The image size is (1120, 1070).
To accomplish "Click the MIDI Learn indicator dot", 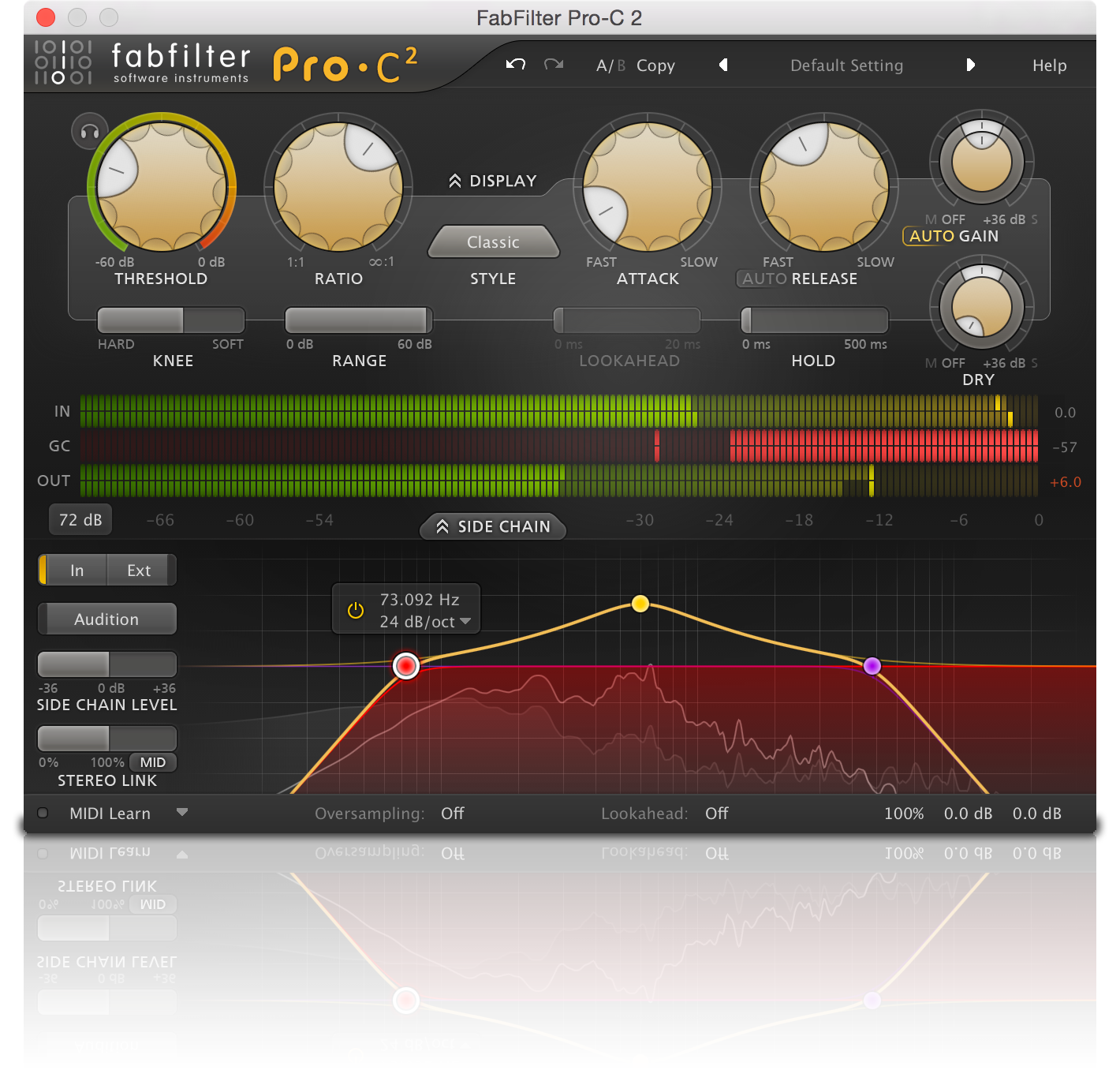I will pos(43,813).
